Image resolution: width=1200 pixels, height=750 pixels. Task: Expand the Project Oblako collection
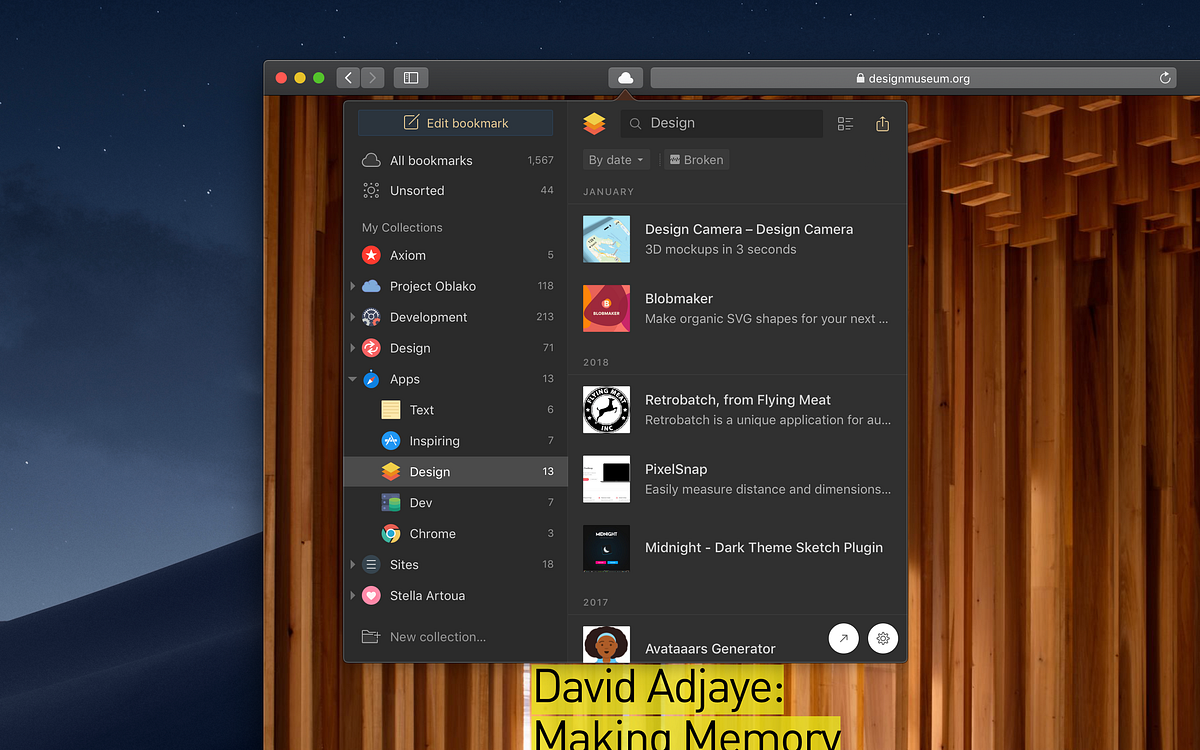[353, 286]
